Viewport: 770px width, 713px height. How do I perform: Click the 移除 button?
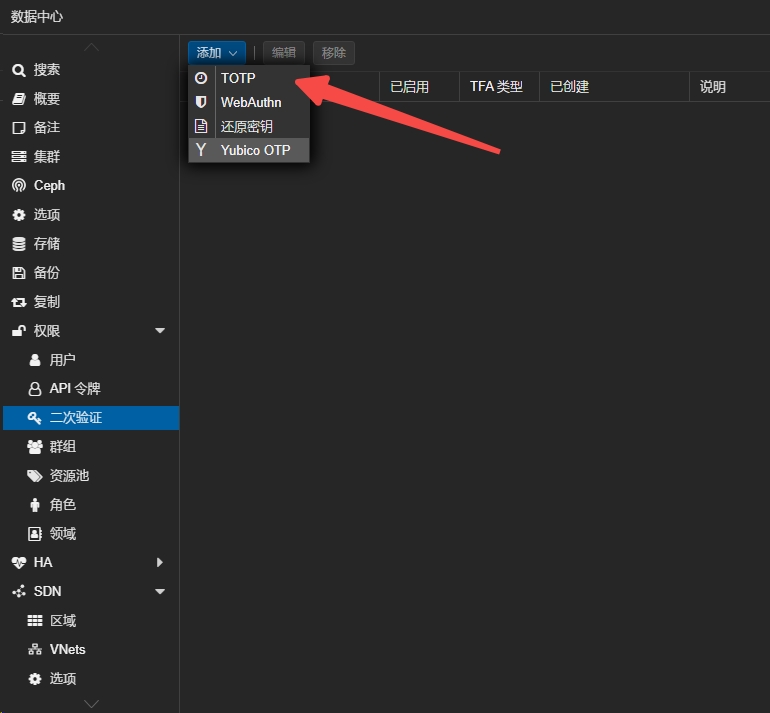[x=334, y=53]
